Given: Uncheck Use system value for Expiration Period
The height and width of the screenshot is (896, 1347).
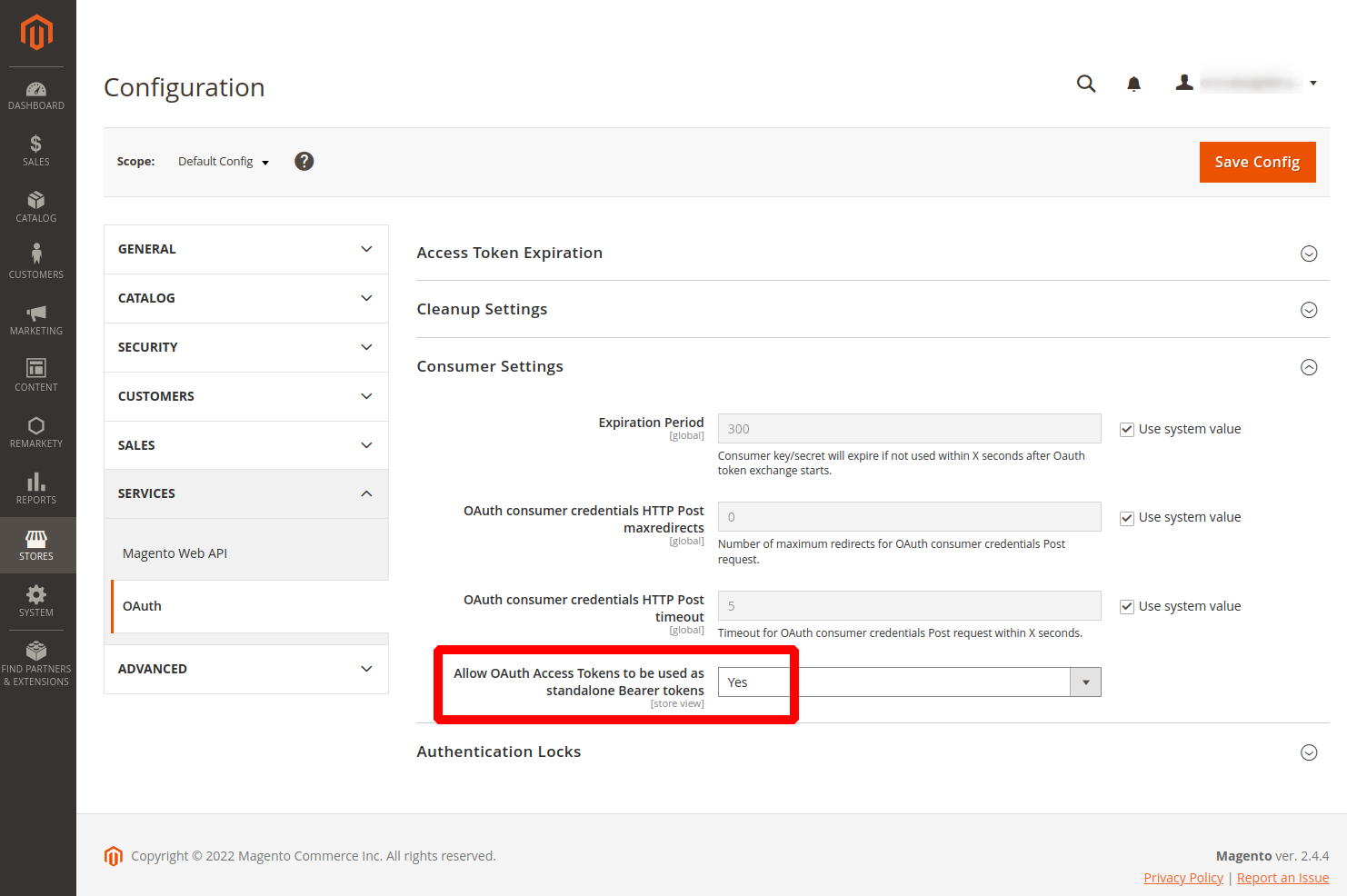Looking at the screenshot, I should coord(1127,430).
